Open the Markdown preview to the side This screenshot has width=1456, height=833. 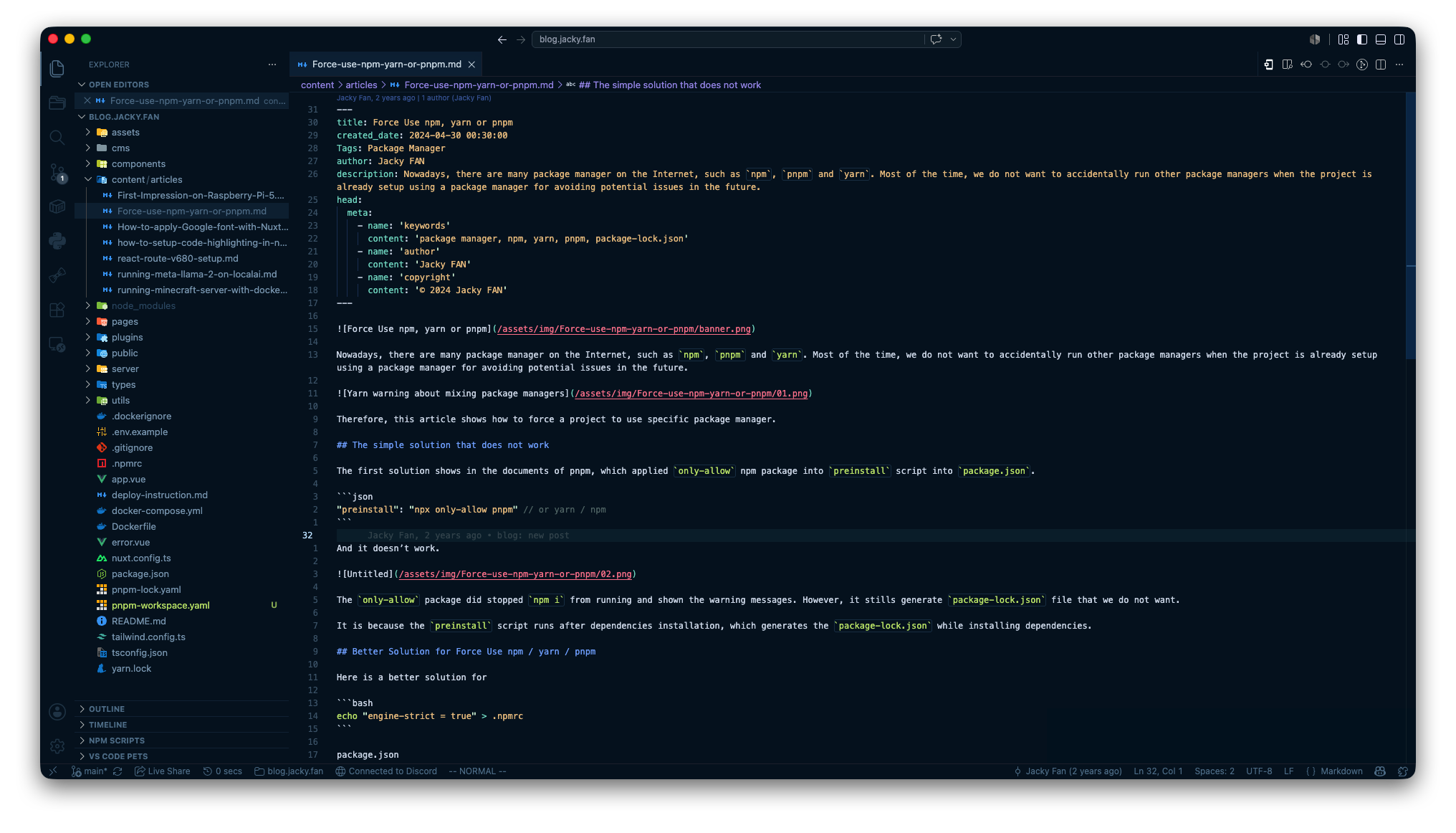(x=1288, y=65)
